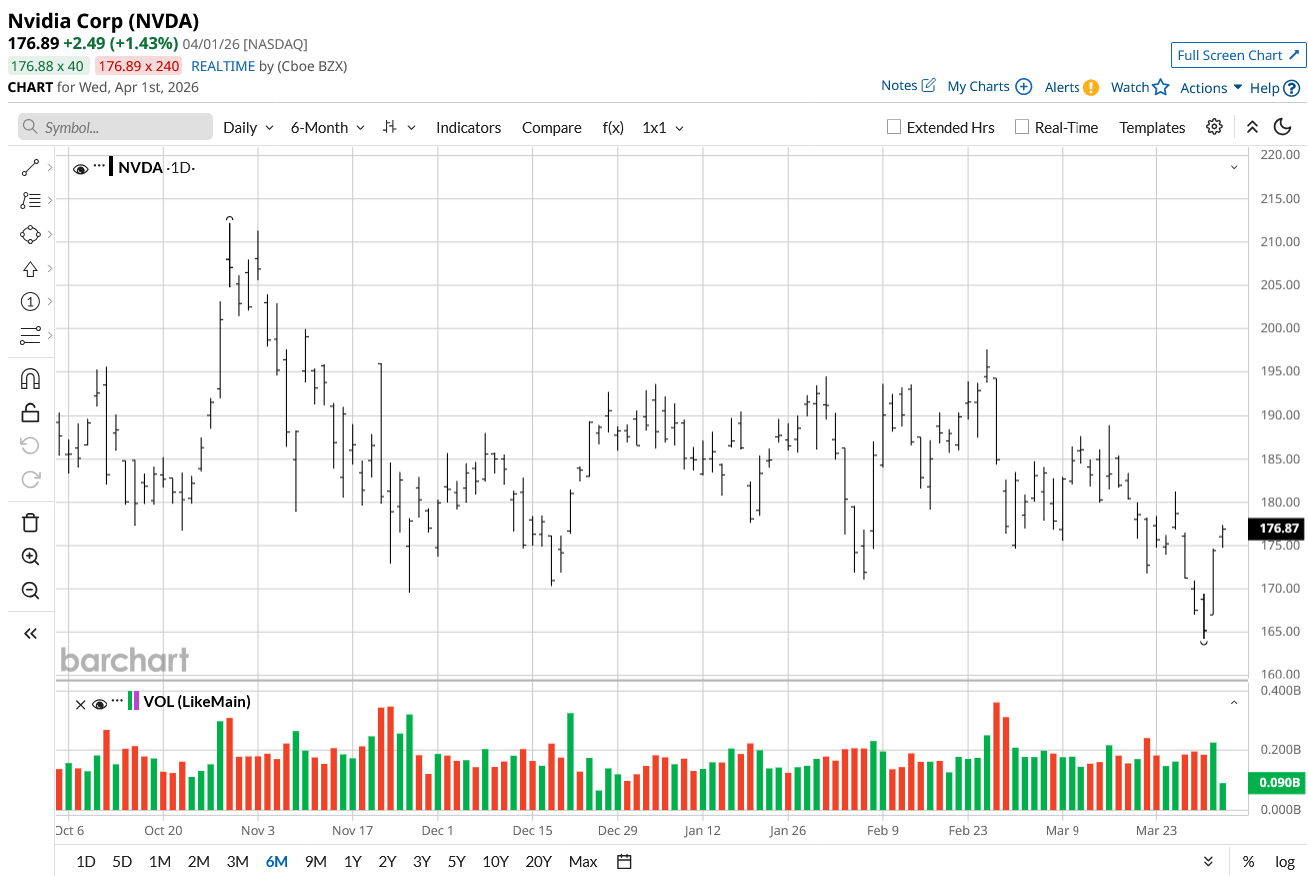Screen dimensions: 1308x876
Task: Click the double chevron down near percent
Action: (x=1209, y=861)
